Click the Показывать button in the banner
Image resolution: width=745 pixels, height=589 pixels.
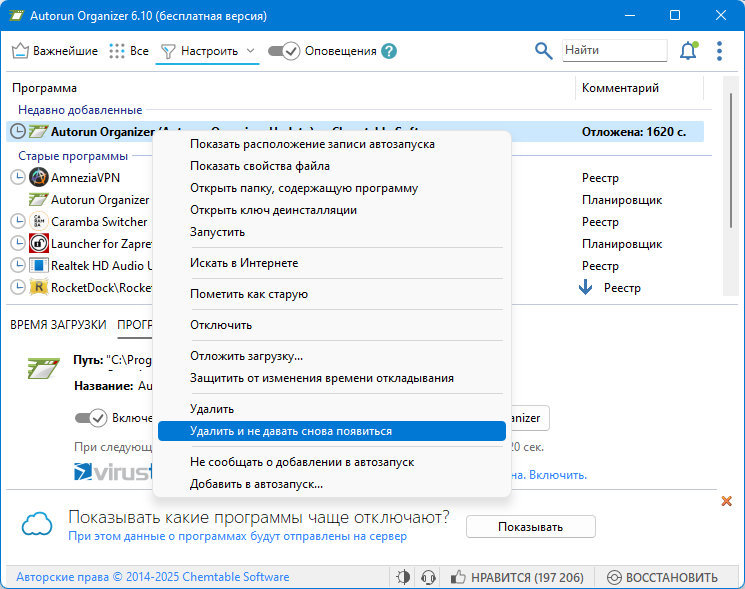531,527
